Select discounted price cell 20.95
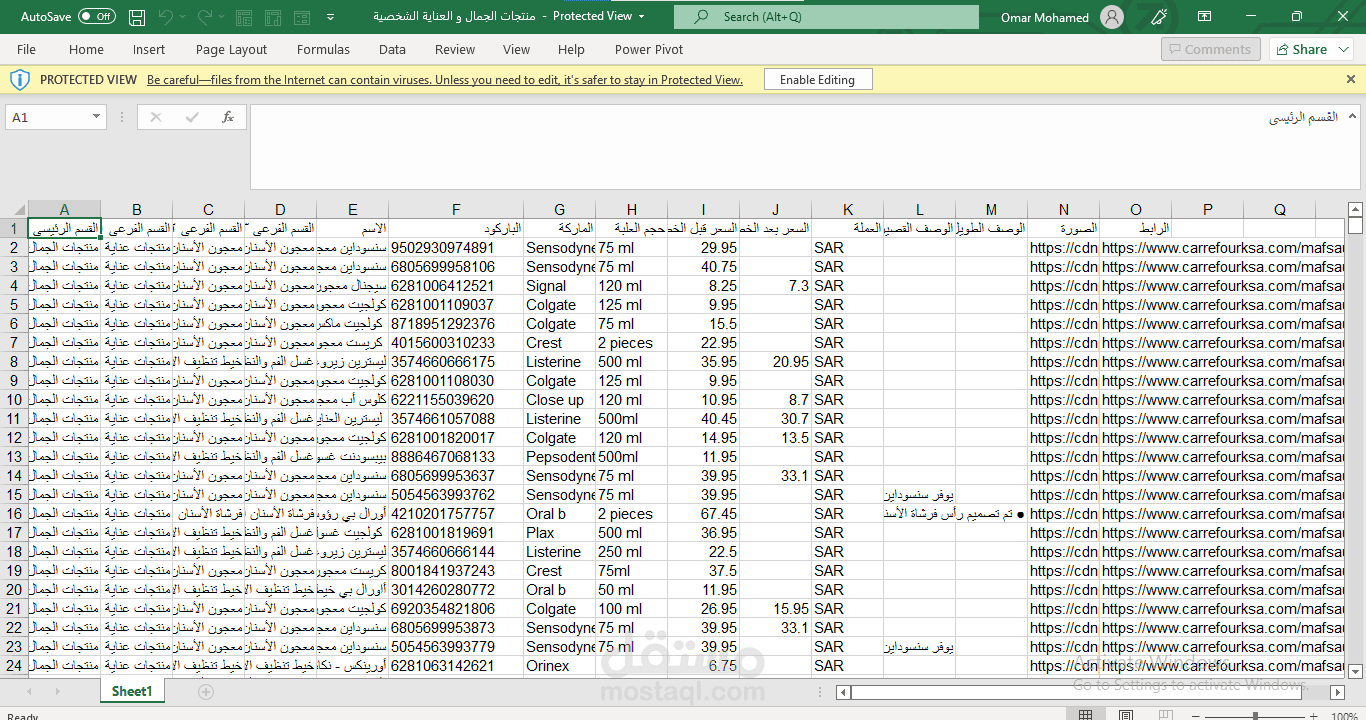Image resolution: width=1366 pixels, height=720 pixels. click(775, 361)
